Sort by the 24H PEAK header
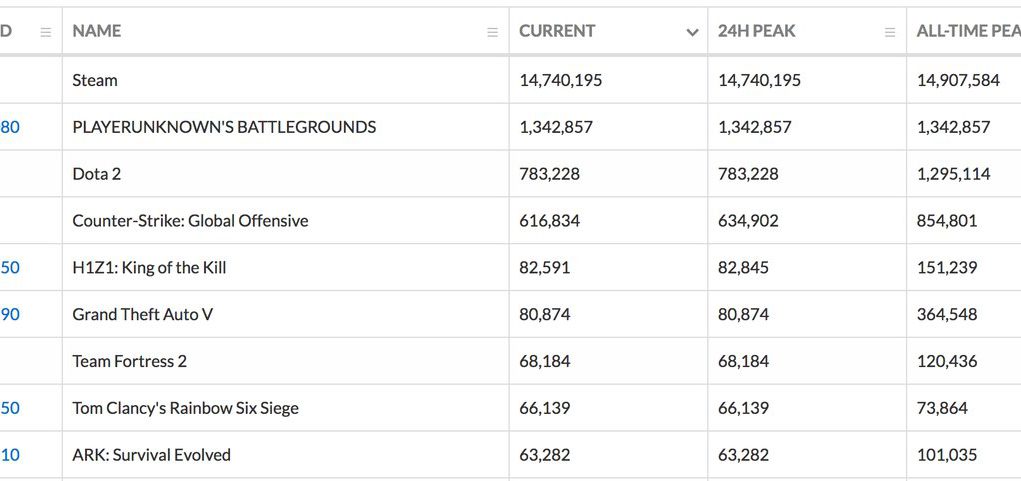The width and height of the screenshot is (1021, 481). 757,31
